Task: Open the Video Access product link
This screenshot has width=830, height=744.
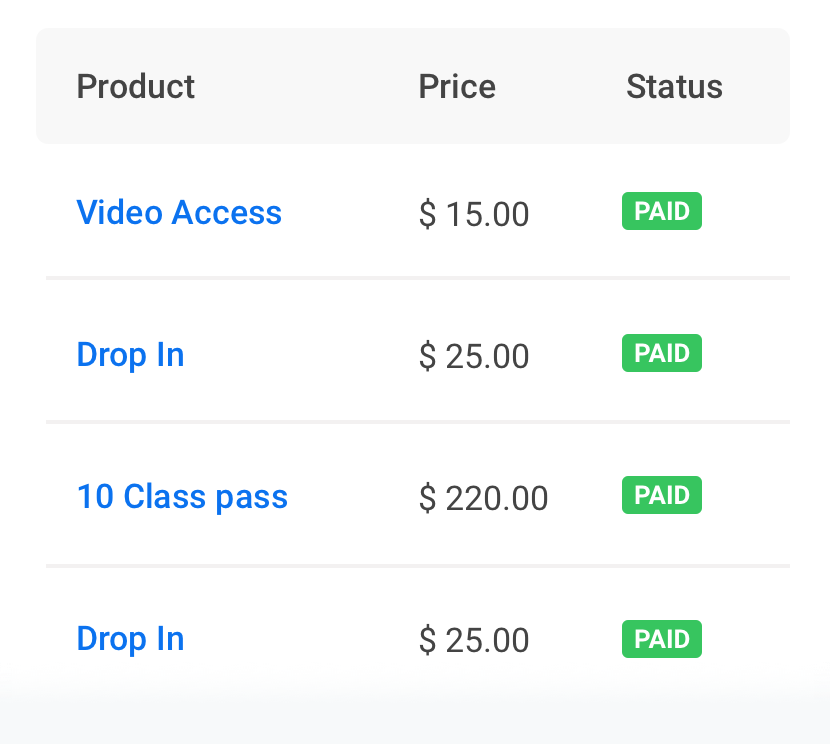Action: pos(179,213)
